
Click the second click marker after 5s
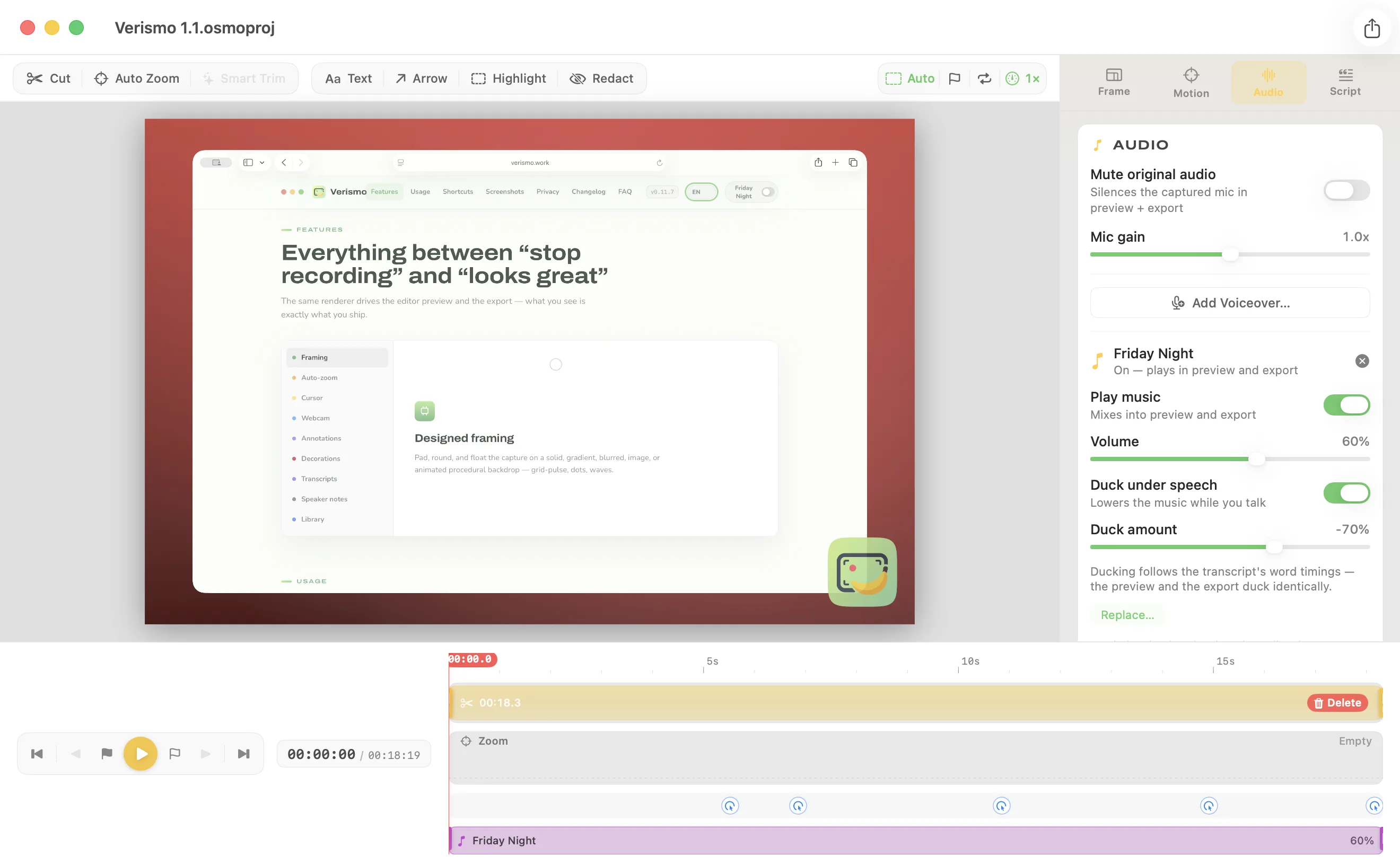[x=798, y=806]
